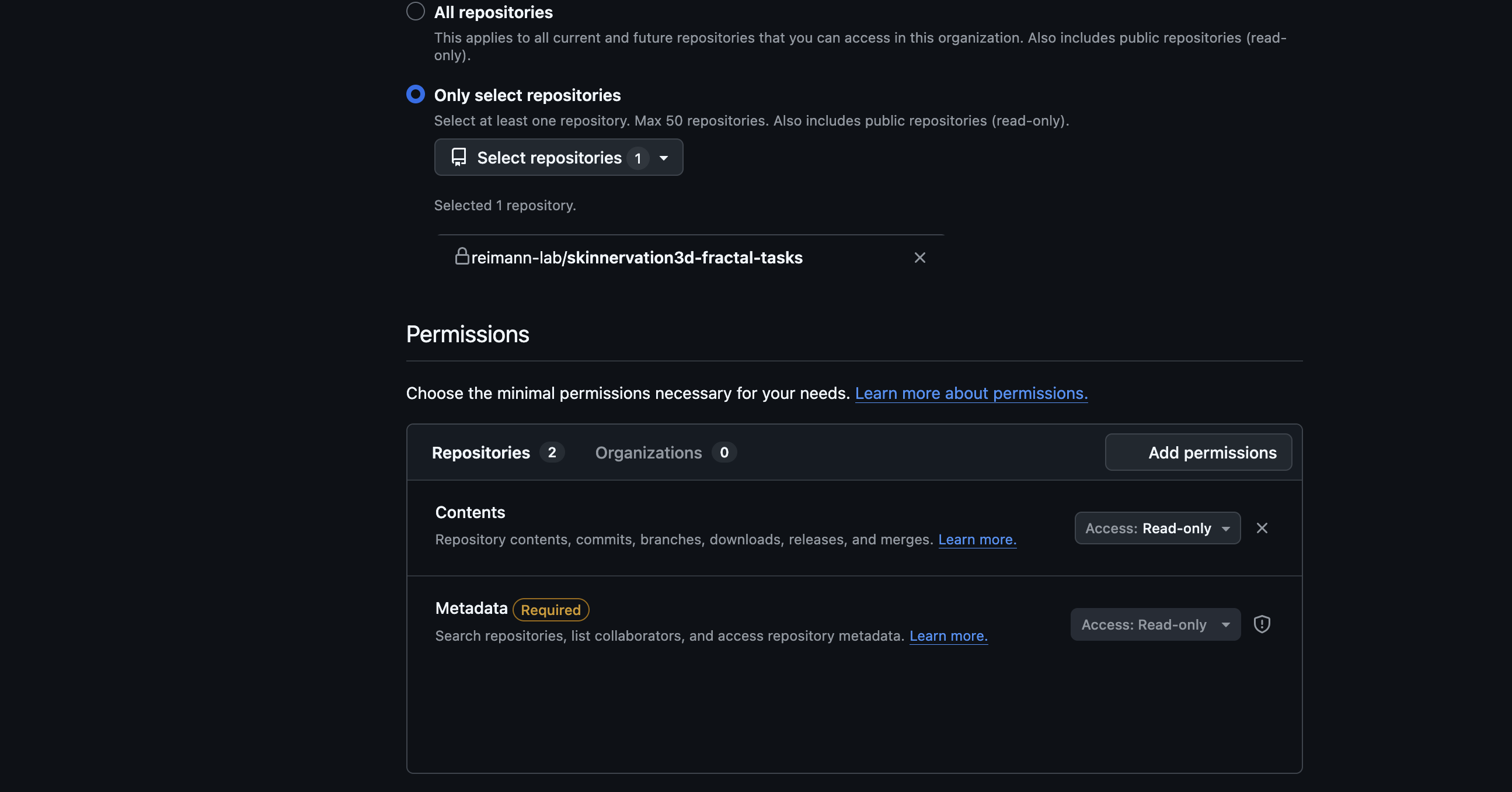
Task: Click the caret on the Select repositories button
Action: click(663, 158)
